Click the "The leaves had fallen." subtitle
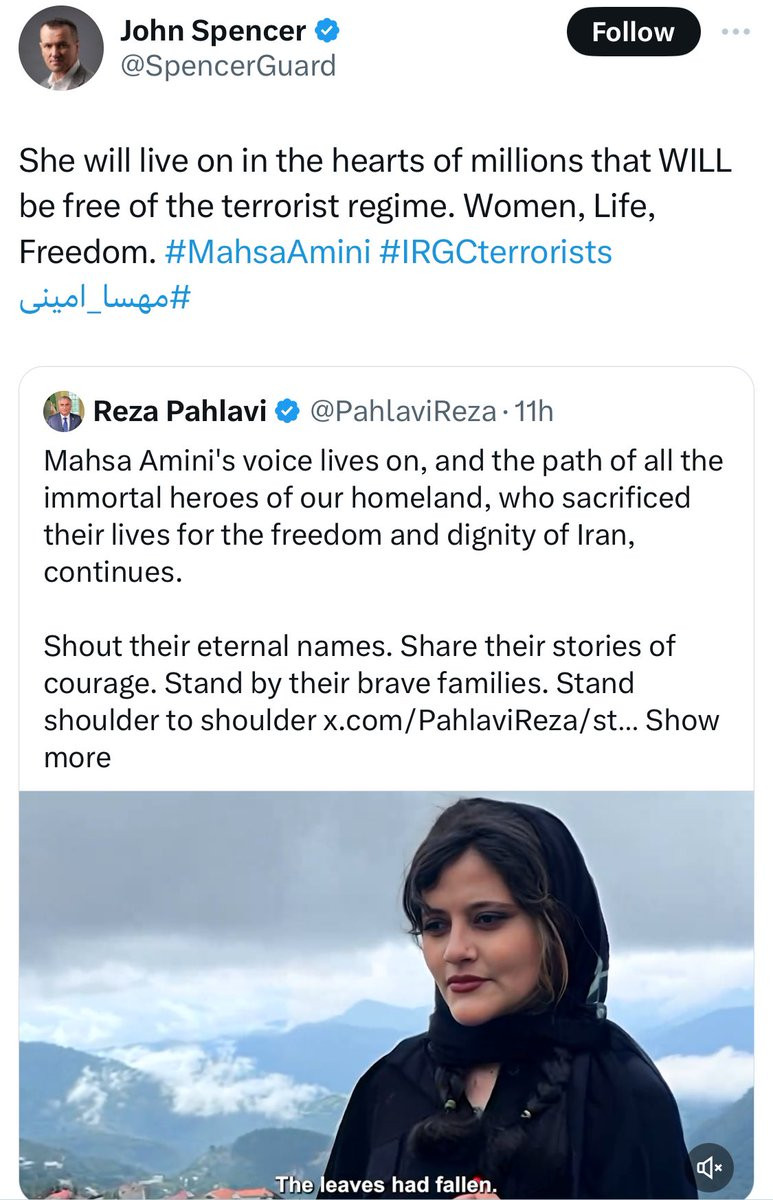This screenshot has width=773, height=1200. pyautogui.click(x=386, y=1184)
